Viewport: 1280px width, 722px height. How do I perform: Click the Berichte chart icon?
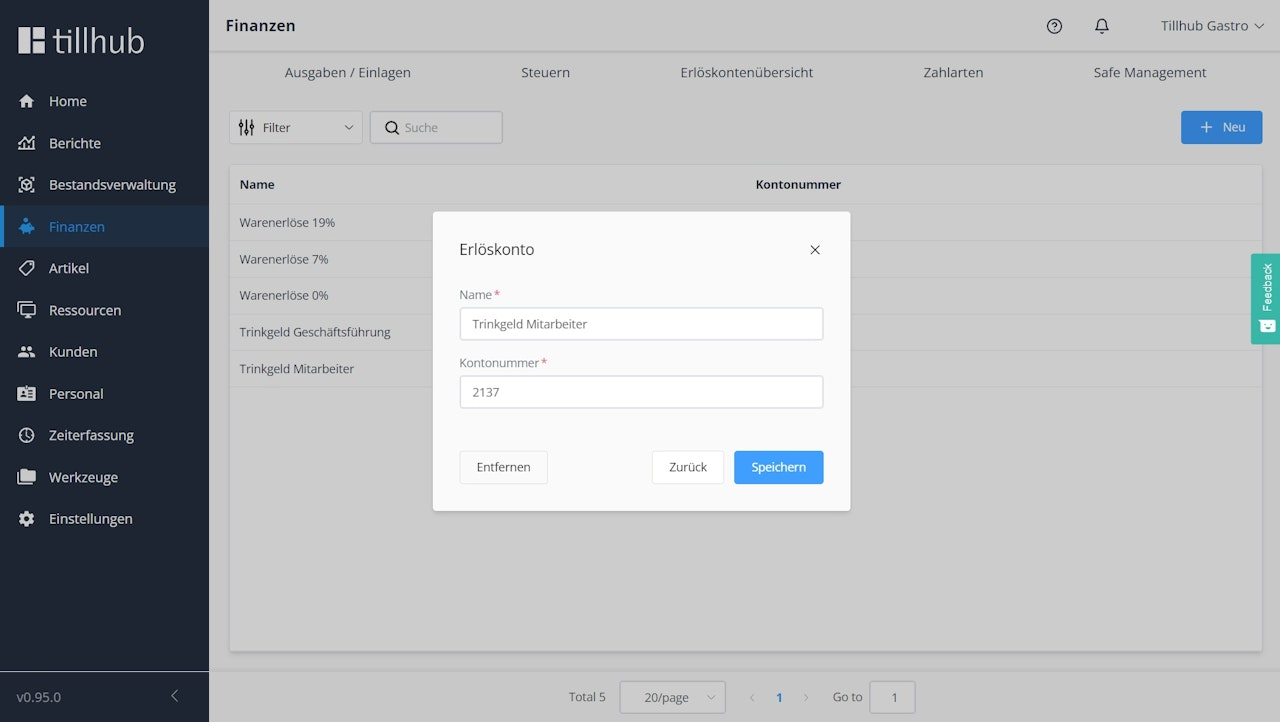tap(27, 143)
